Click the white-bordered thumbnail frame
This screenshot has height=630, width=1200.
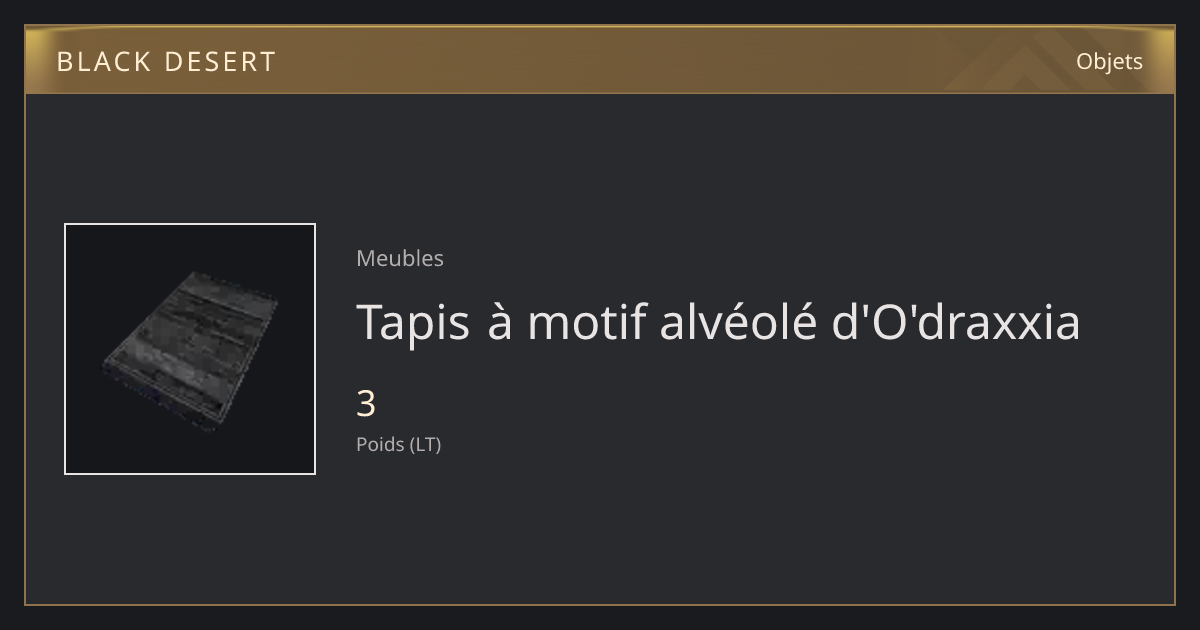tap(190, 349)
